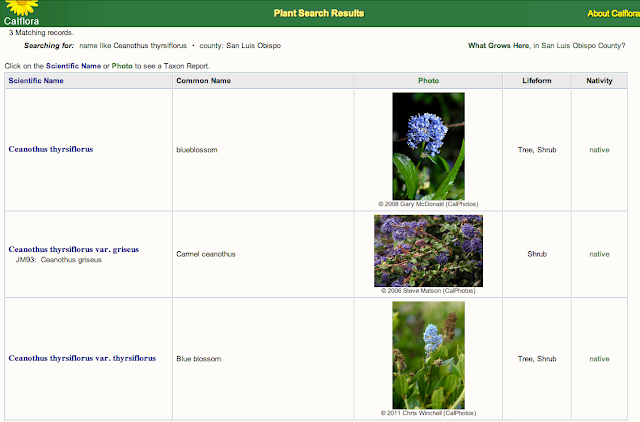Click the 'JM93: Ceanothus griseus' synonym text
The width and height of the screenshot is (640, 422).
click(x=58, y=260)
